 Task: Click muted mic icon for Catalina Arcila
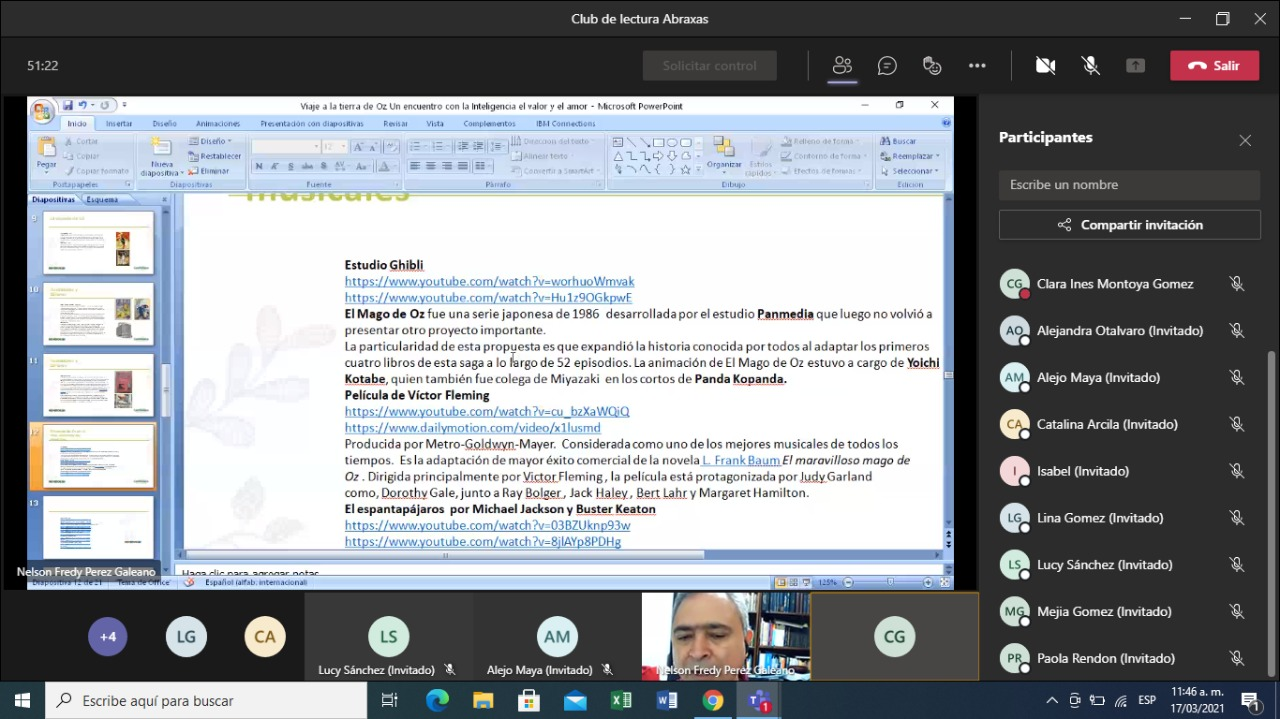(1237, 425)
